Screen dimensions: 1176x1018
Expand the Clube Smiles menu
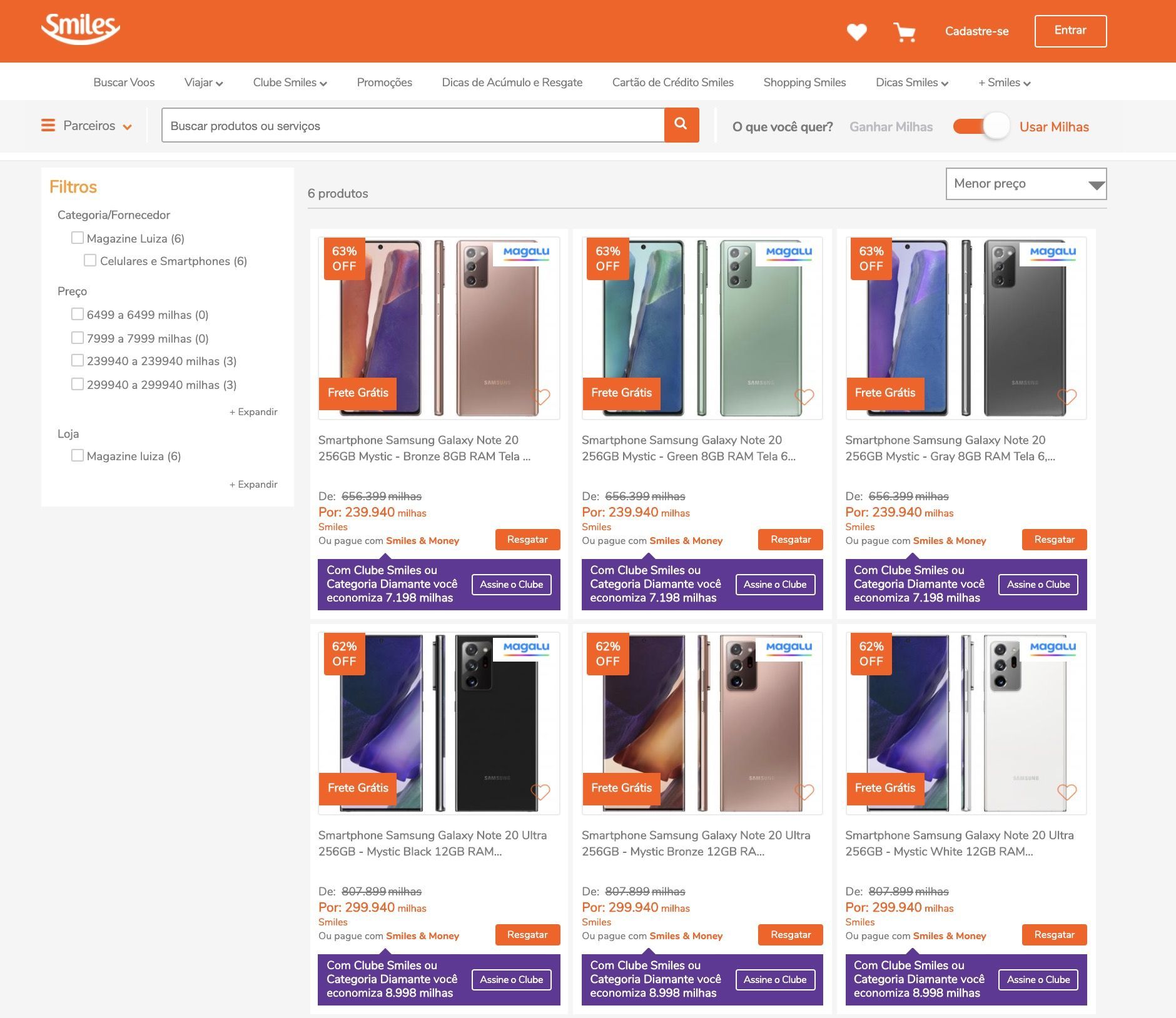pos(290,83)
